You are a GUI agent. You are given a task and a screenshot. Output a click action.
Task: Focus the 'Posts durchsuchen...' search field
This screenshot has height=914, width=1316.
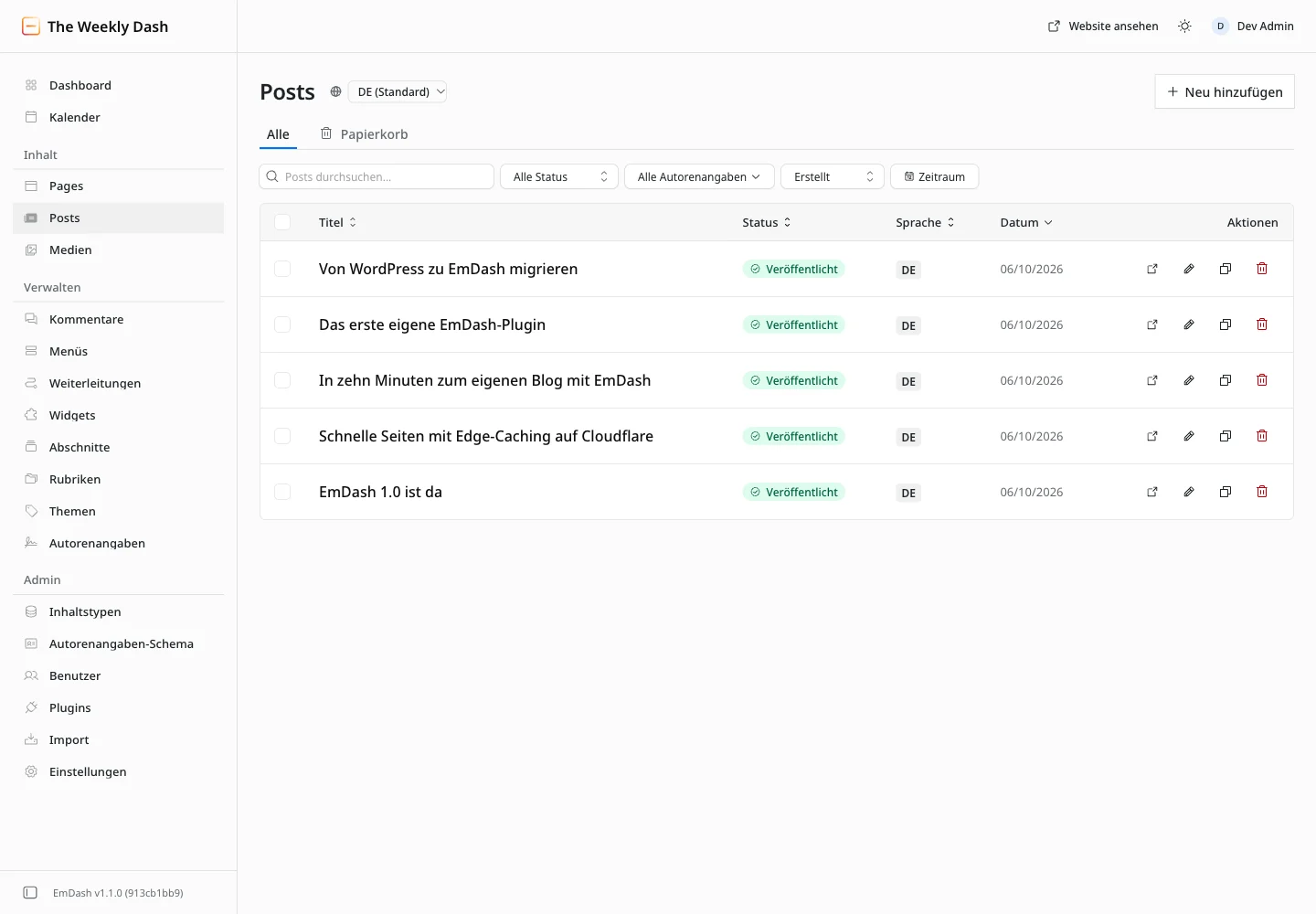[x=377, y=176]
